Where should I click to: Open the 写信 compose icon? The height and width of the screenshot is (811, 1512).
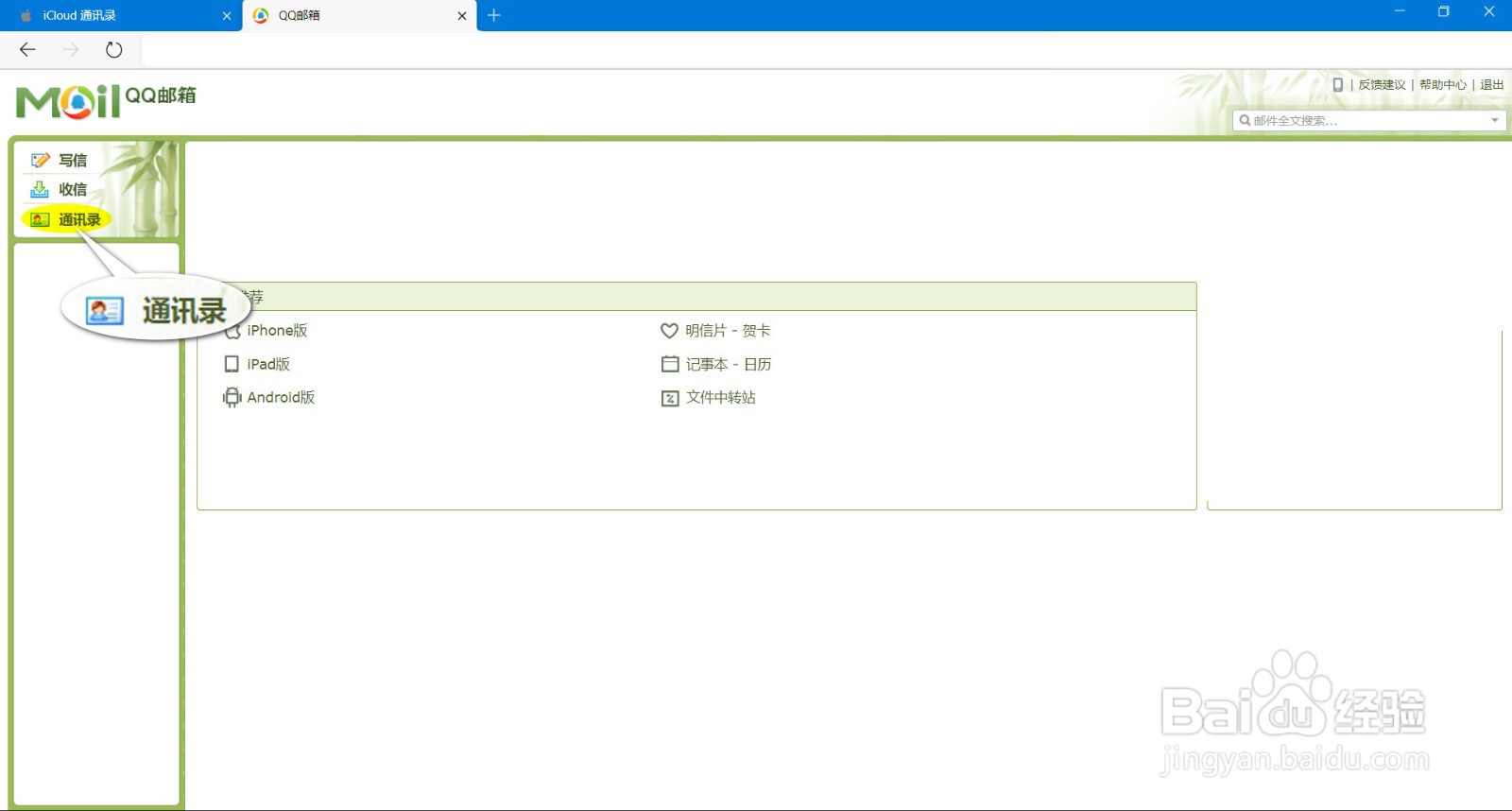coord(40,160)
